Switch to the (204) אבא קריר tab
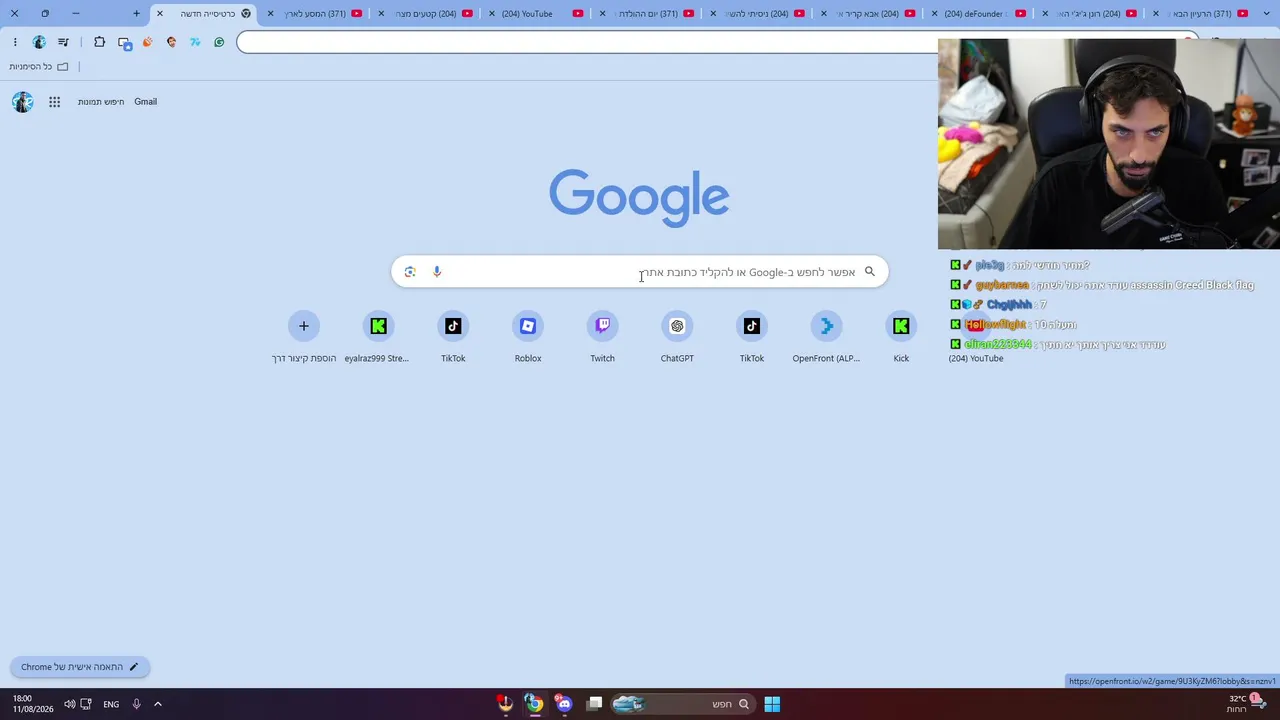The height and width of the screenshot is (720, 1280). click(x=870, y=14)
